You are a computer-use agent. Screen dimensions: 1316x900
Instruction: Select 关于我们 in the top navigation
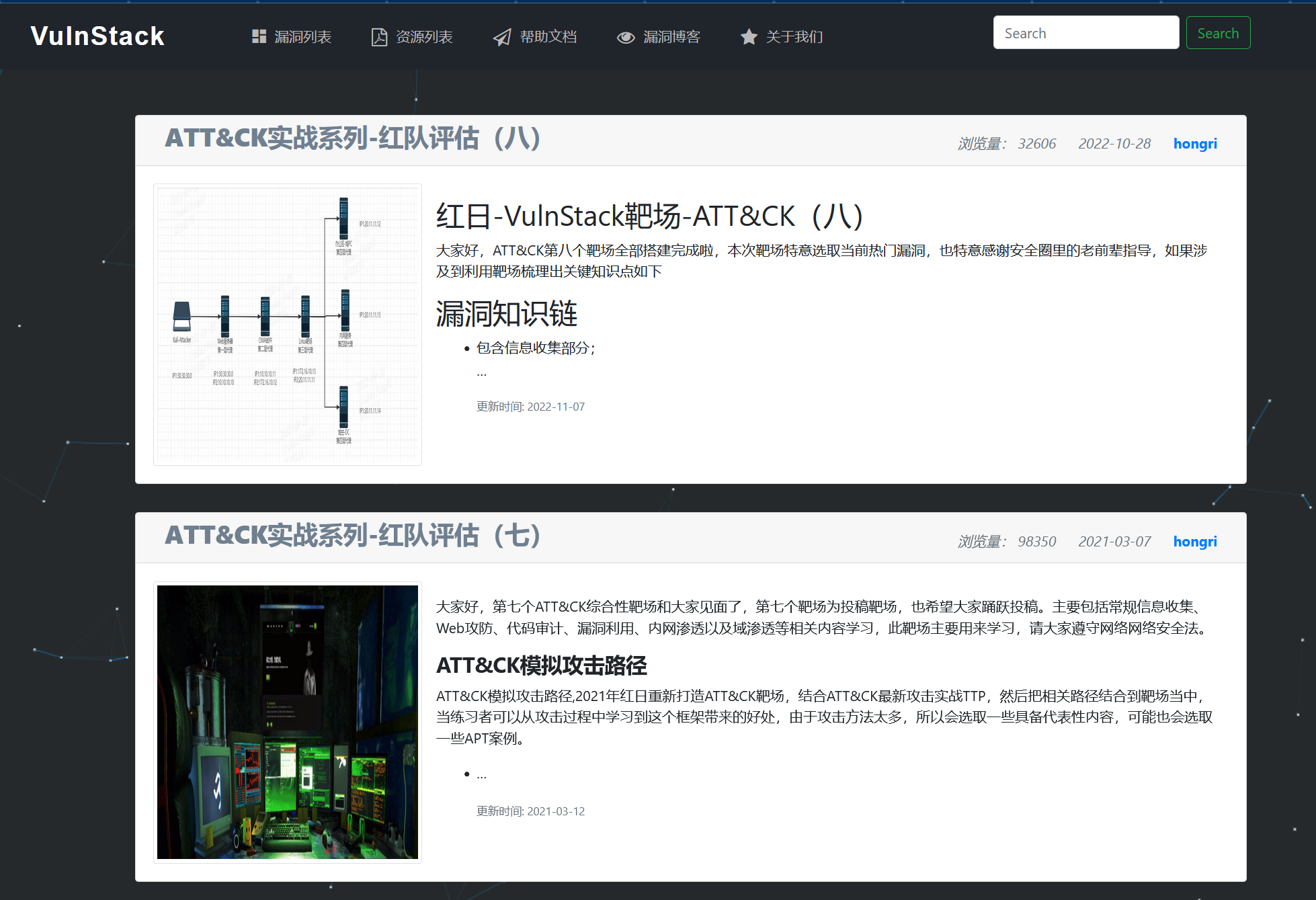coord(794,37)
